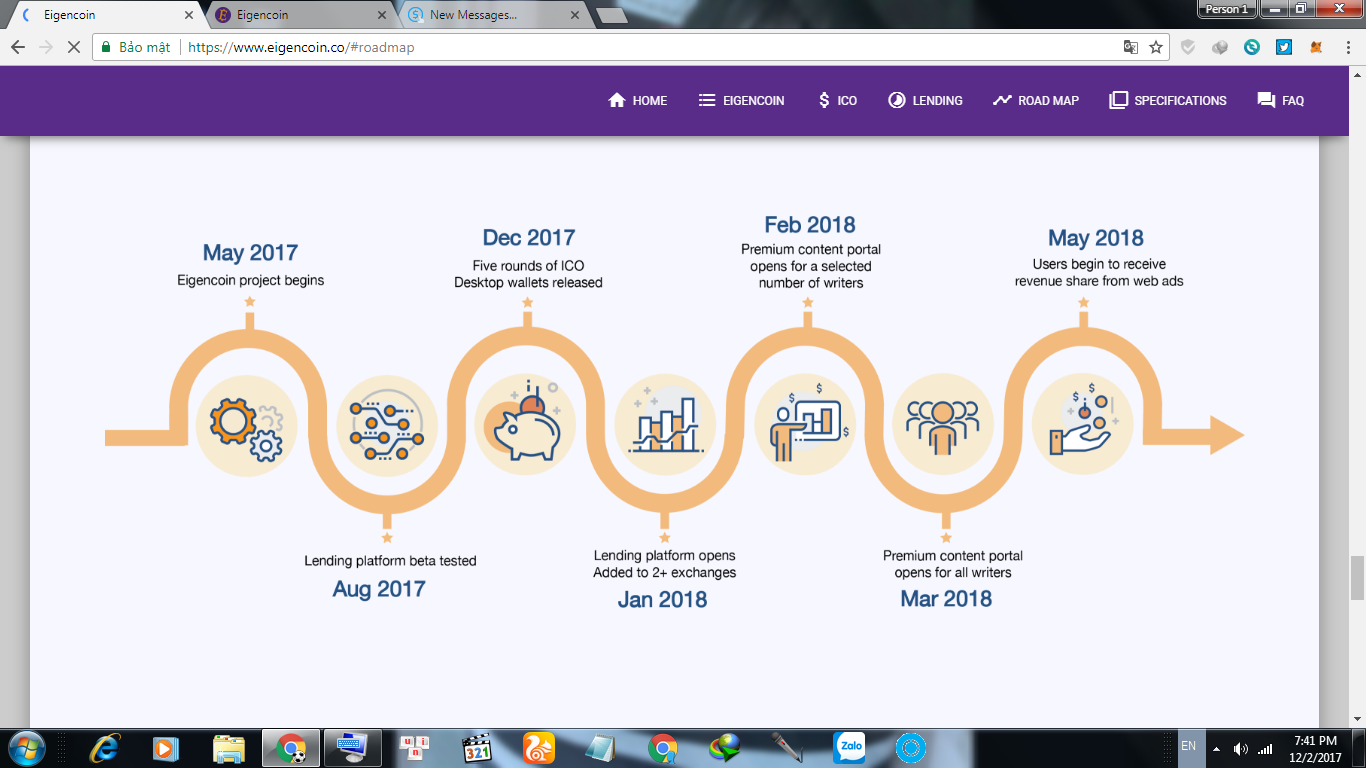Click the Person 1 profile button
This screenshot has height=768, width=1366.
[x=1226, y=9]
